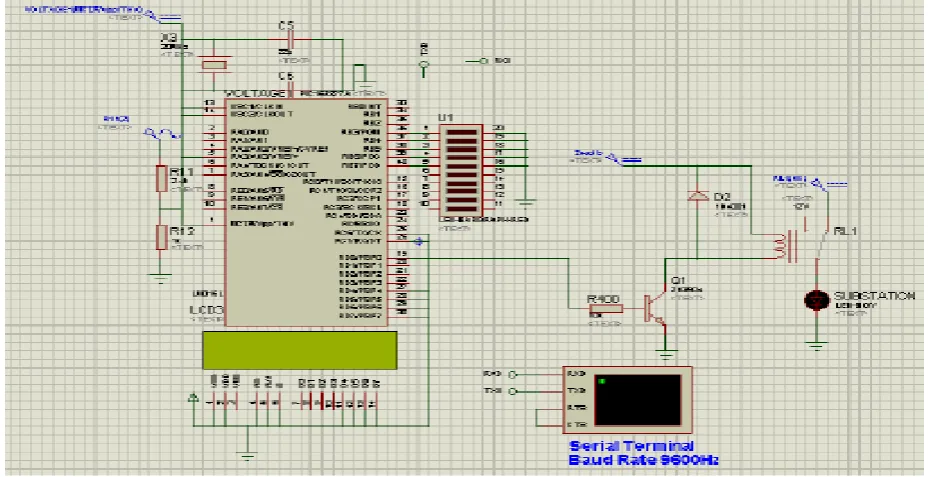Select resistor R11 symbol
This screenshot has height=477, width=929.
pos(161,178)
